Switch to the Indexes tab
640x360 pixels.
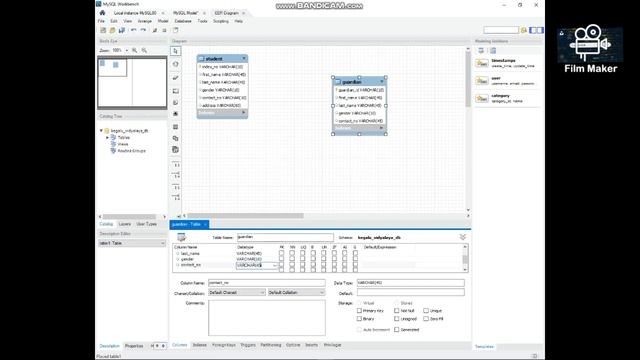point(200,345)
